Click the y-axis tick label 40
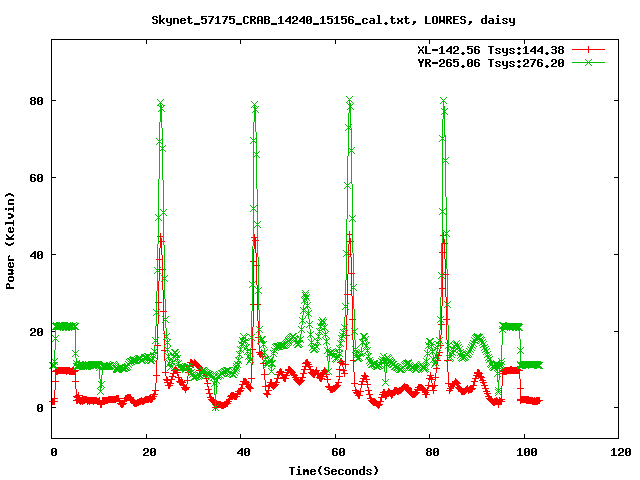Screen dimensions: 640x480 [x=36, y=255]
